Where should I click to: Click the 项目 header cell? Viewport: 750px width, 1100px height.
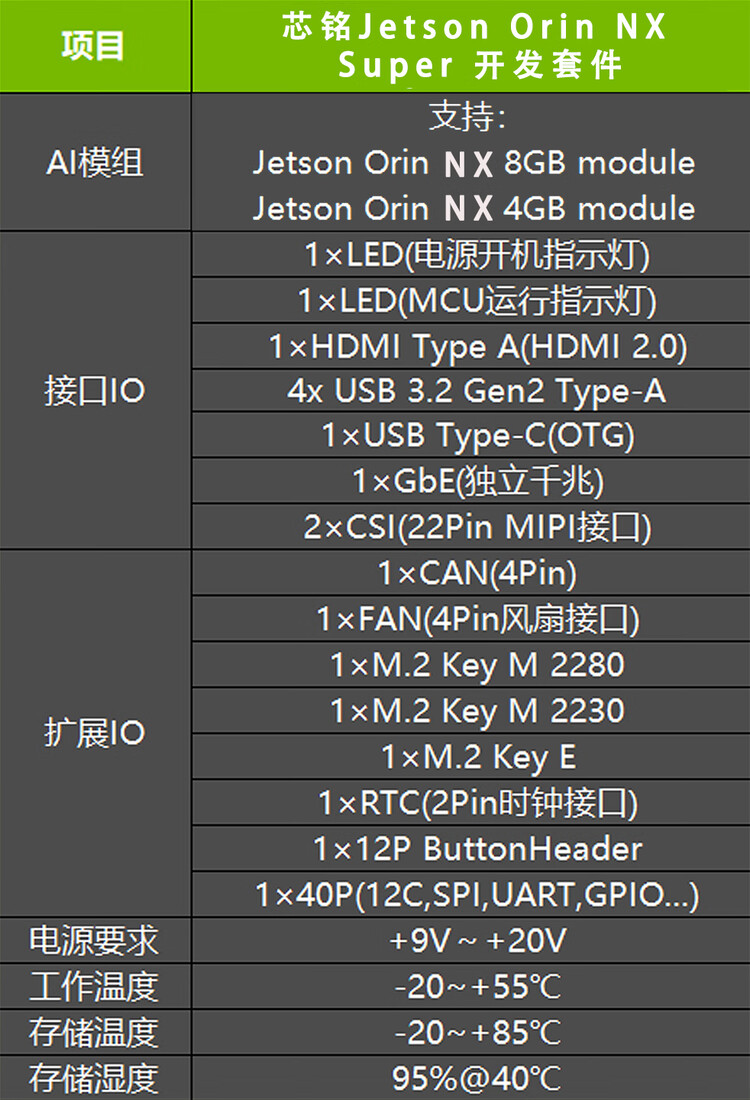[95, 46]
